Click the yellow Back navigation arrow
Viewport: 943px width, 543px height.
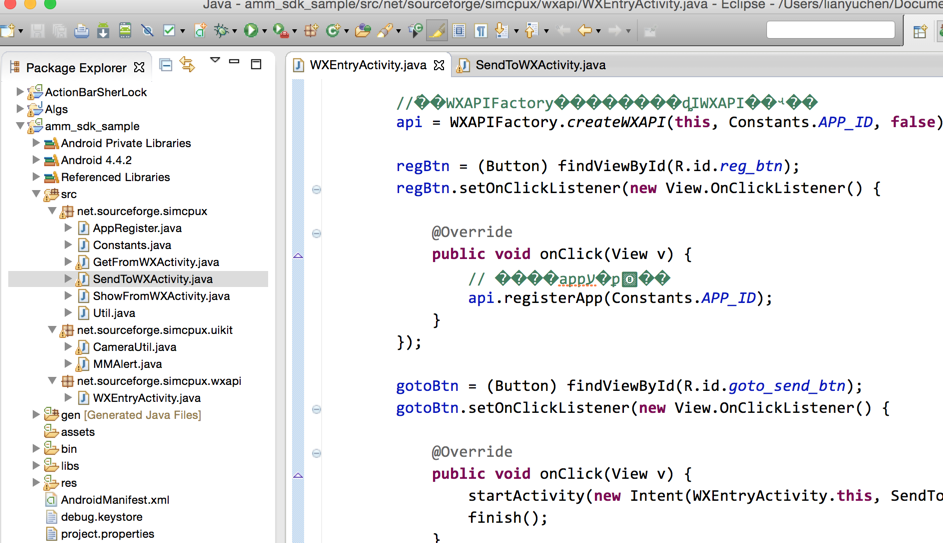coord(584,31)
